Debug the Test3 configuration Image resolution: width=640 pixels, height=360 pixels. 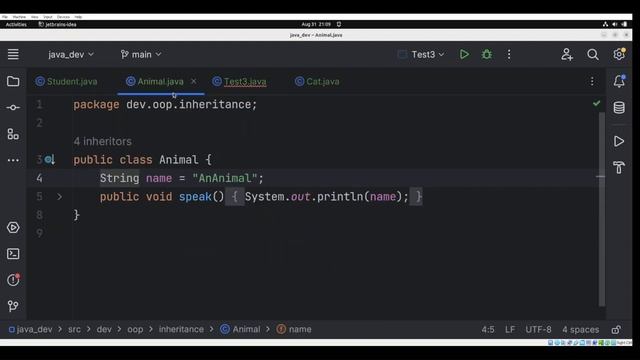[x=487, y=54]
